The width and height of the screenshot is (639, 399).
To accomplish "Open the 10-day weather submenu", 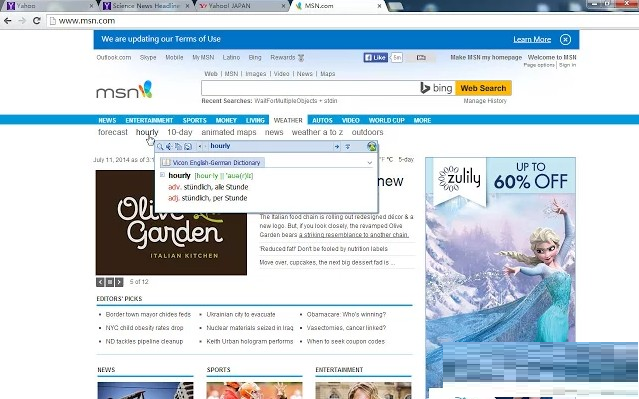I will click(x=179, y=132).
